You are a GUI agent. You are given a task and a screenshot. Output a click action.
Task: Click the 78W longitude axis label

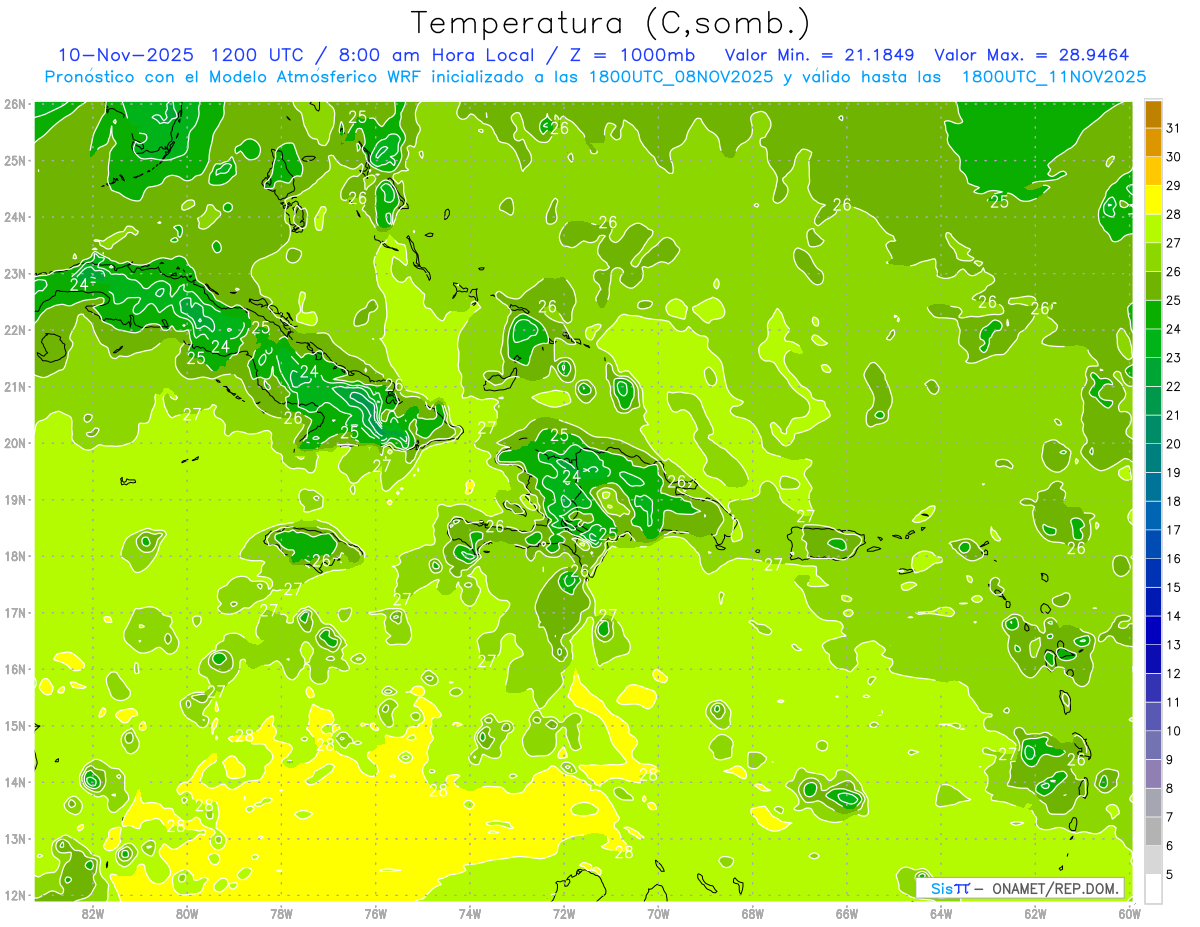click(281, 913)
